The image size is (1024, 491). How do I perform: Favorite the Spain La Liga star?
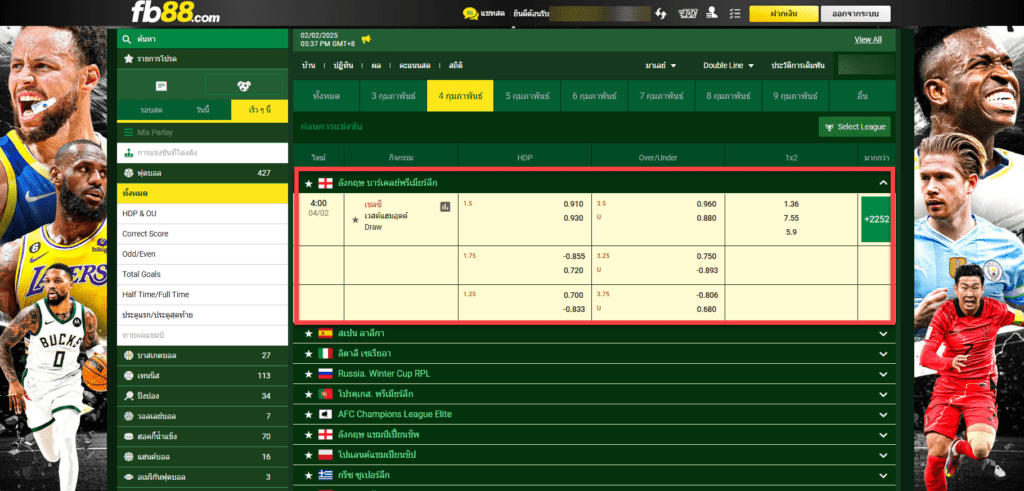(x=308, y=334)
